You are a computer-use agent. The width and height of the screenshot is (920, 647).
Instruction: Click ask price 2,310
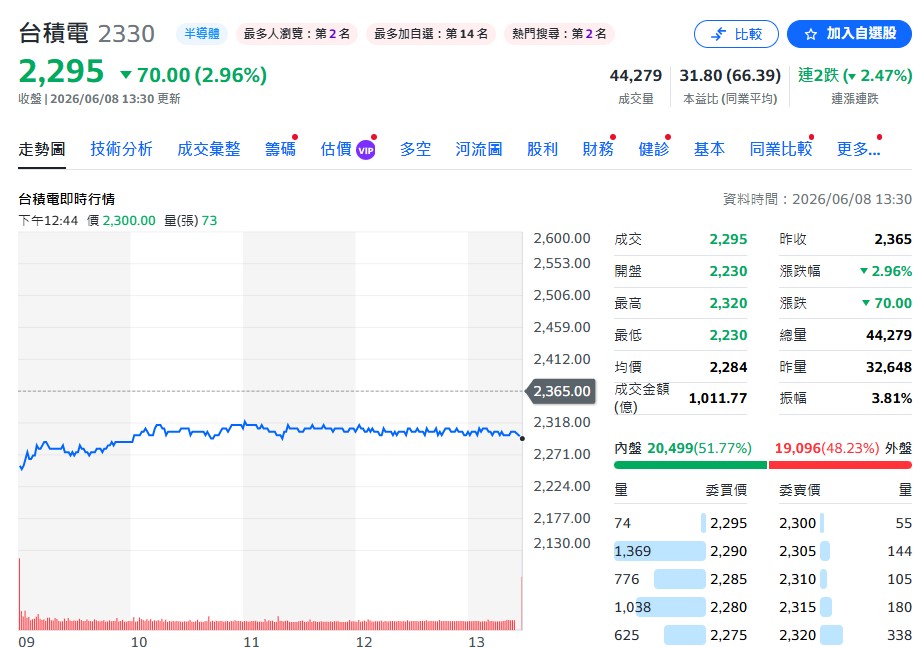point(797,580)
